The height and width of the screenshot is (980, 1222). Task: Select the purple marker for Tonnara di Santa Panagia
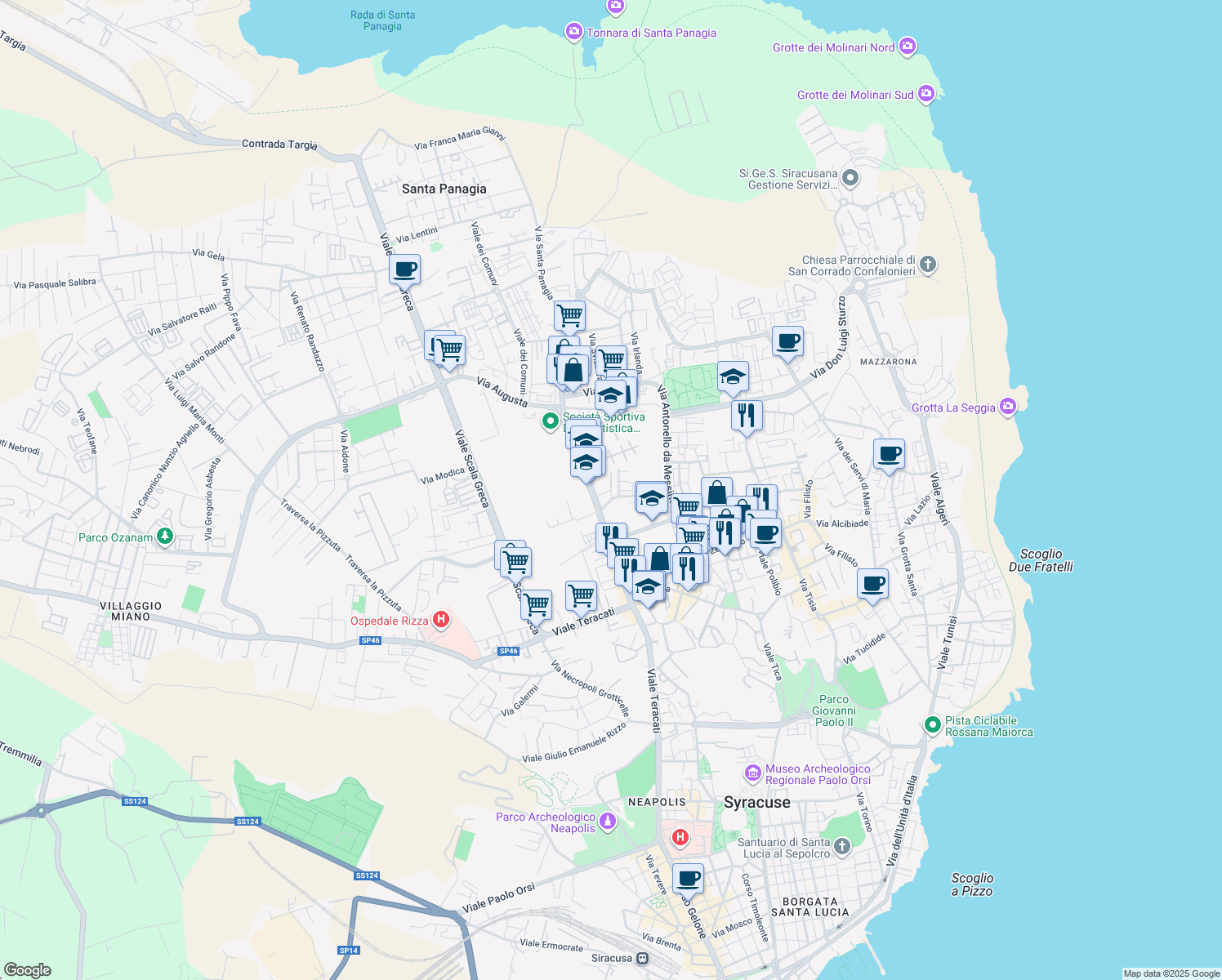point(574,33)
